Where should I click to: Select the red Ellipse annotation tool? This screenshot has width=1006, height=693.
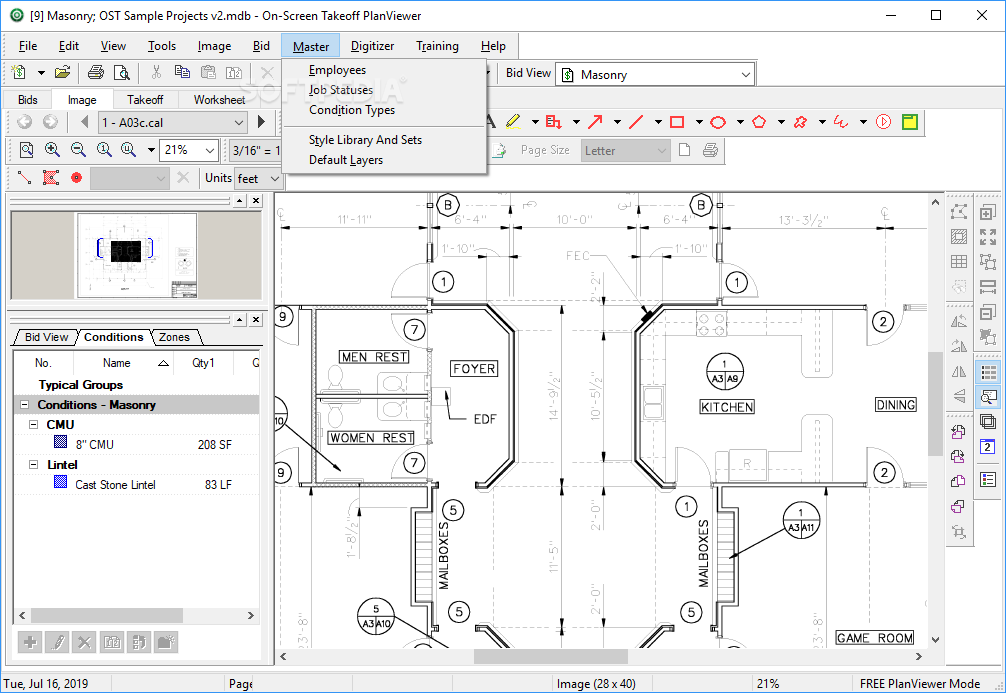tap(718, 122)
